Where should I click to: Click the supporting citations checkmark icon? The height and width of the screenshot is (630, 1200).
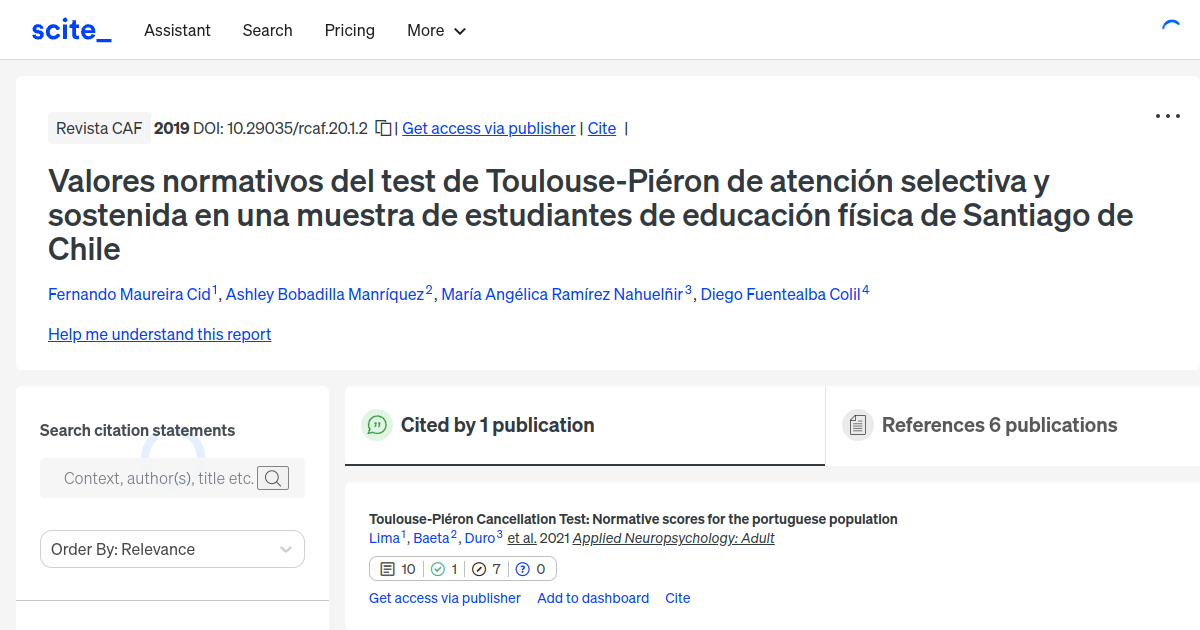click(x=437, y=569)
